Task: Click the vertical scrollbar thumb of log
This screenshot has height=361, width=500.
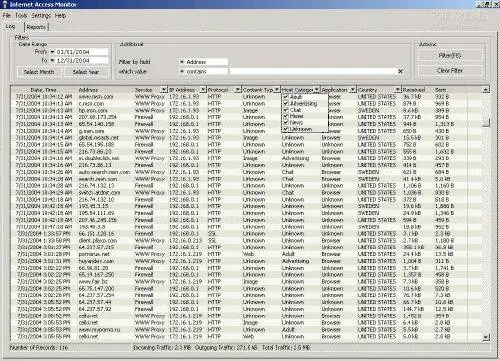Action: (486, 123)
